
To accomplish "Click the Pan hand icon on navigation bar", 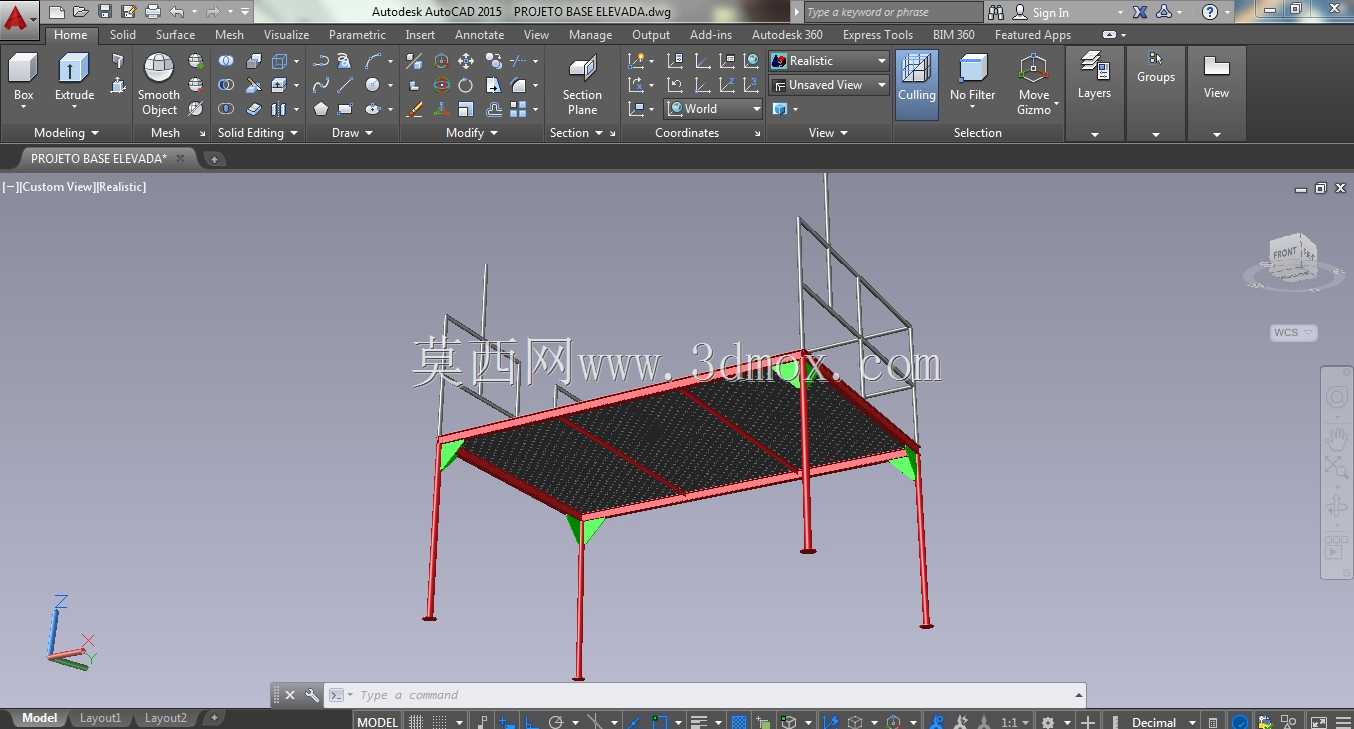I will coord(1336,437).
